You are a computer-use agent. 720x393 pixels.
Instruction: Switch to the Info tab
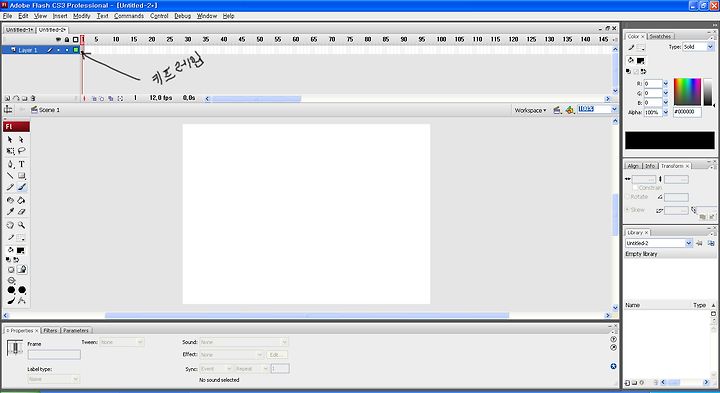650,166
